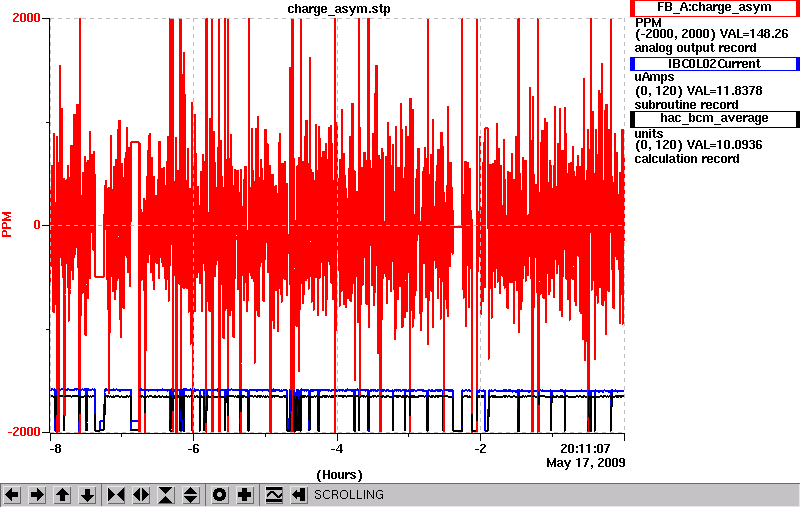Image resolution: width=800 pixels, height=507 pixels.
Task: Click the VAL=148.26 range readout for charge_asym
Action: pyautogui.click(x=712, y=34)
